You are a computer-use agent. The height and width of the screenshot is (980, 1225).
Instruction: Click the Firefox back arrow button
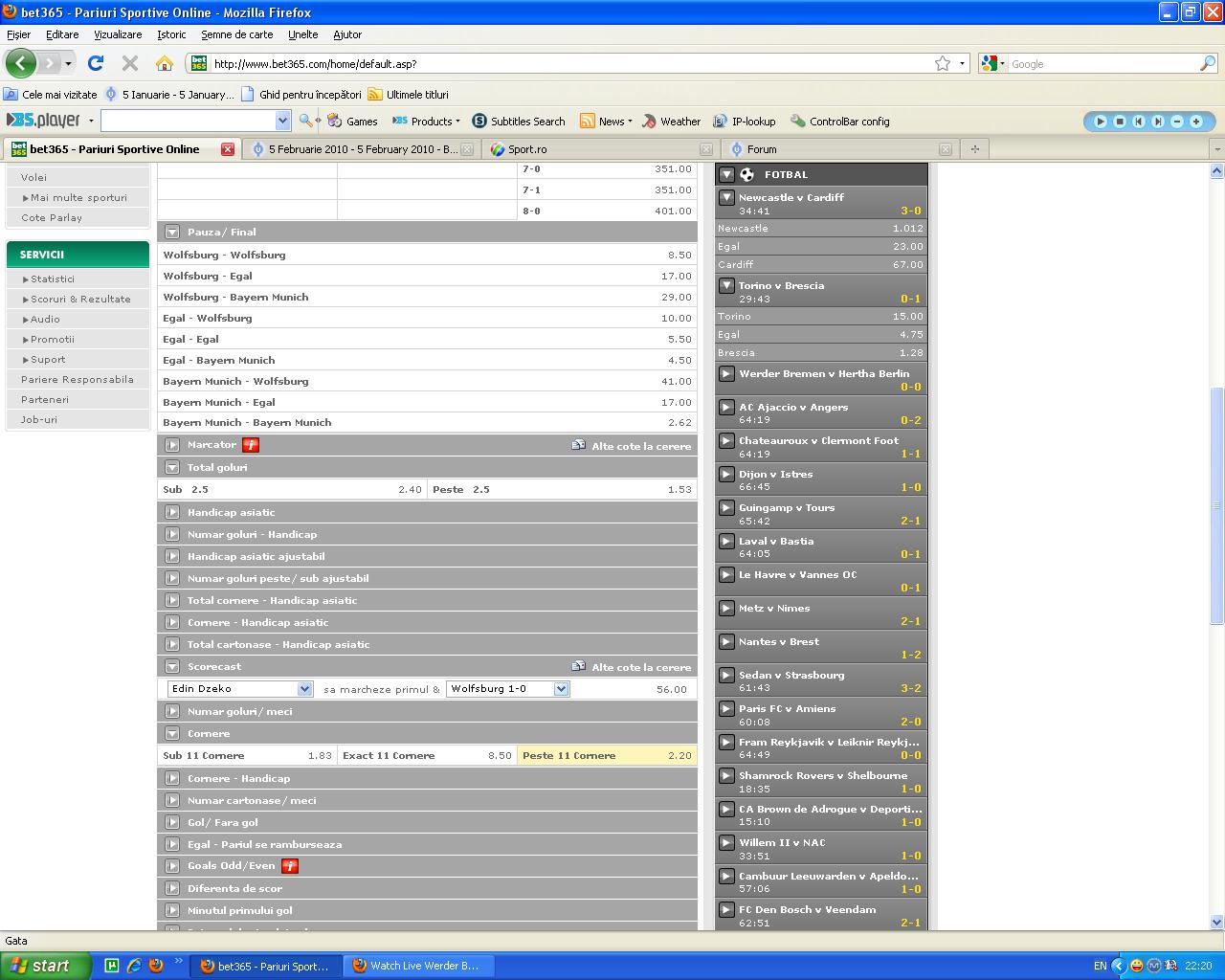pyautogui.click(x=20, y=63)
